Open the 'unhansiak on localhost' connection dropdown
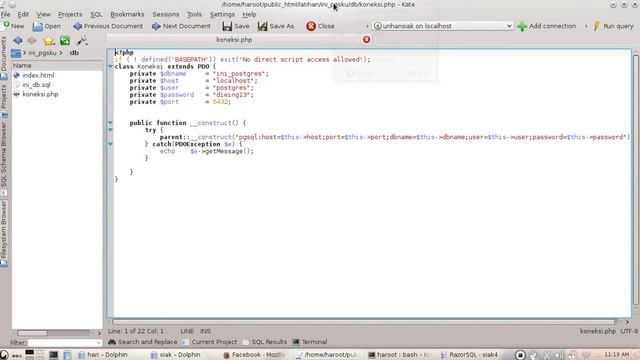 click(442, 26)
